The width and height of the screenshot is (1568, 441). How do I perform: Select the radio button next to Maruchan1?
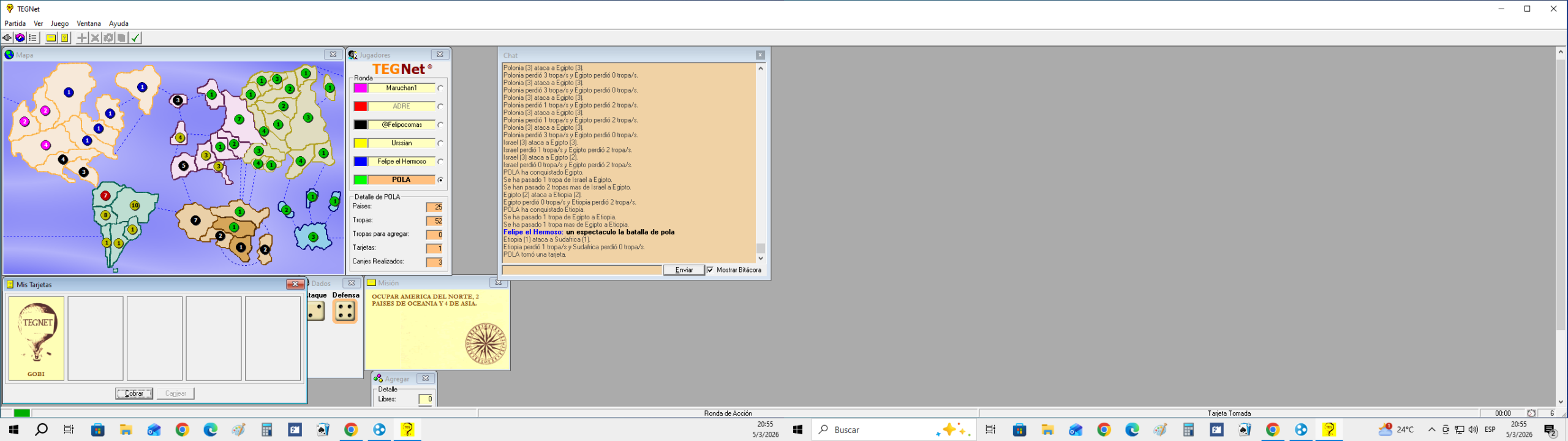pos(440,88)
